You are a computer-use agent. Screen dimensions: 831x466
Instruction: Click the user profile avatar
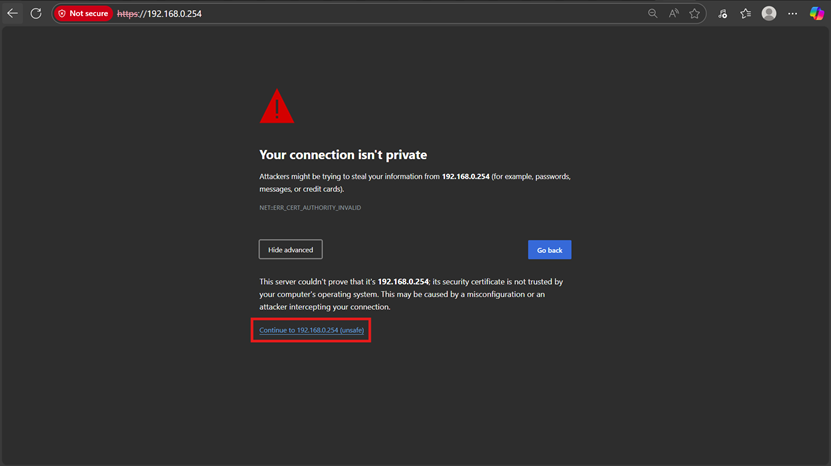[x=769, y=14]
